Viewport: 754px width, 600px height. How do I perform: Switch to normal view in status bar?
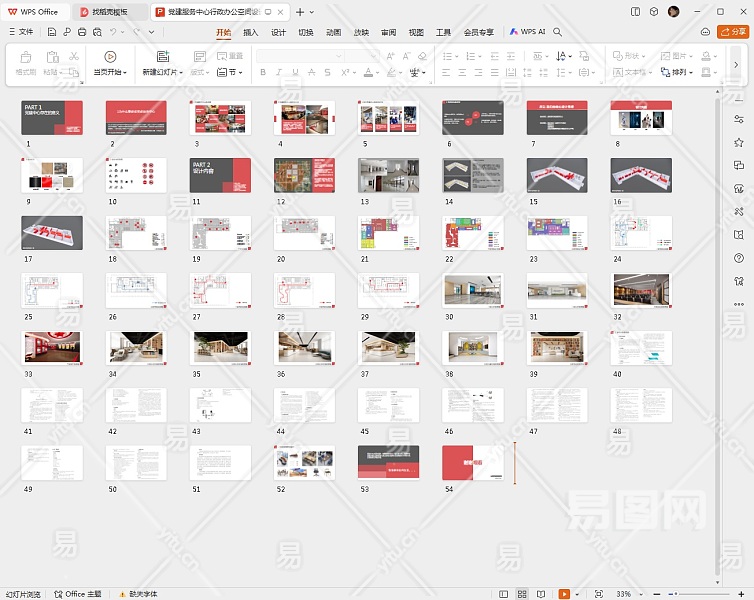(506, 594)
